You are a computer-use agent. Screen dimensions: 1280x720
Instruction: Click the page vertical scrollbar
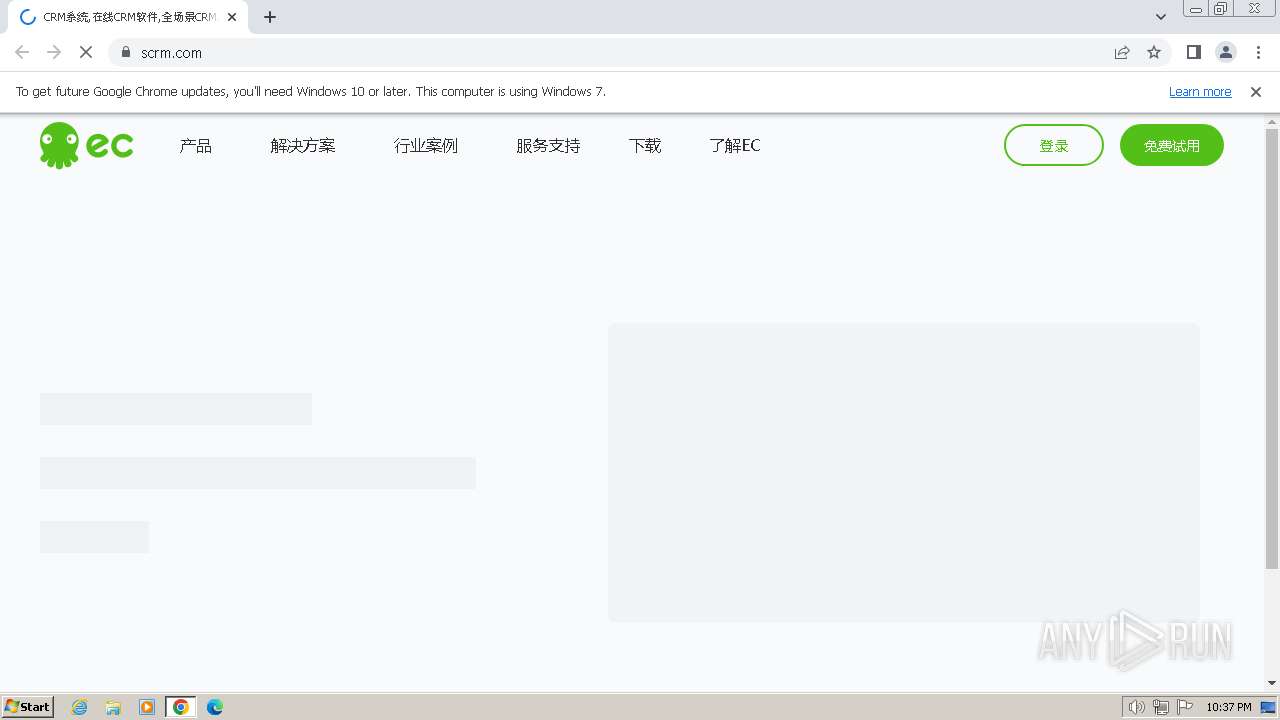click(1272, 348)
